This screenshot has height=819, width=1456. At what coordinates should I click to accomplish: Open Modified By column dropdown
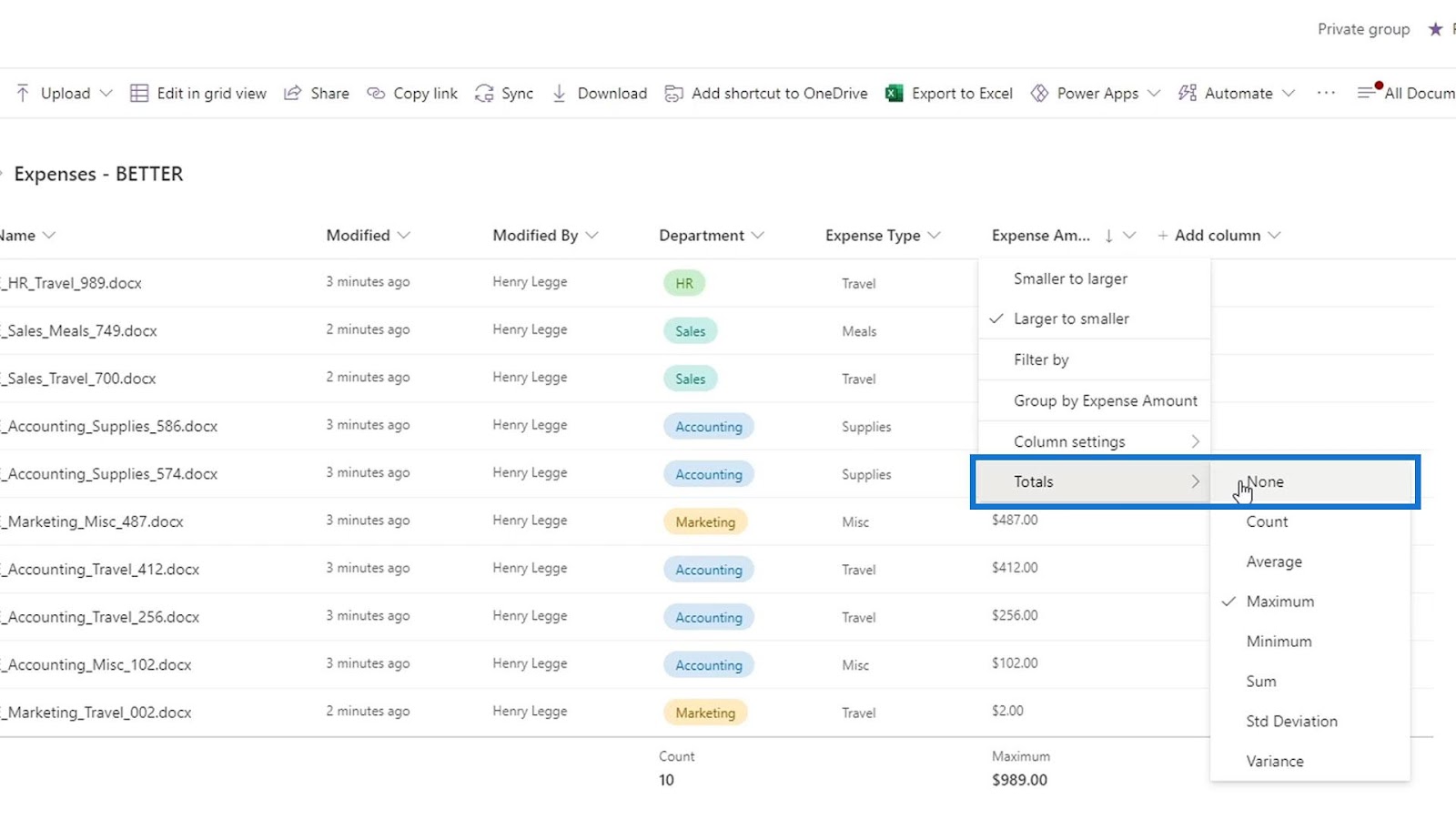pos(591,235)
